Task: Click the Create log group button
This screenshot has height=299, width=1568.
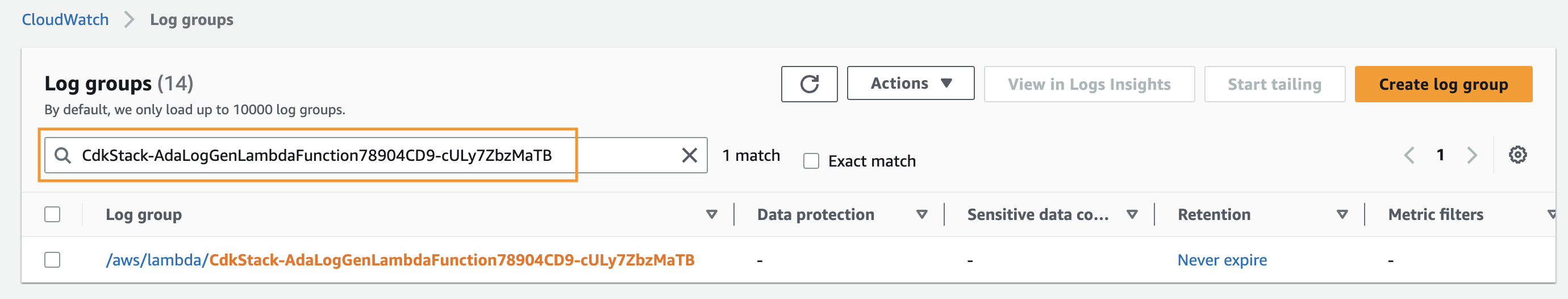Action: (1442, 84)
